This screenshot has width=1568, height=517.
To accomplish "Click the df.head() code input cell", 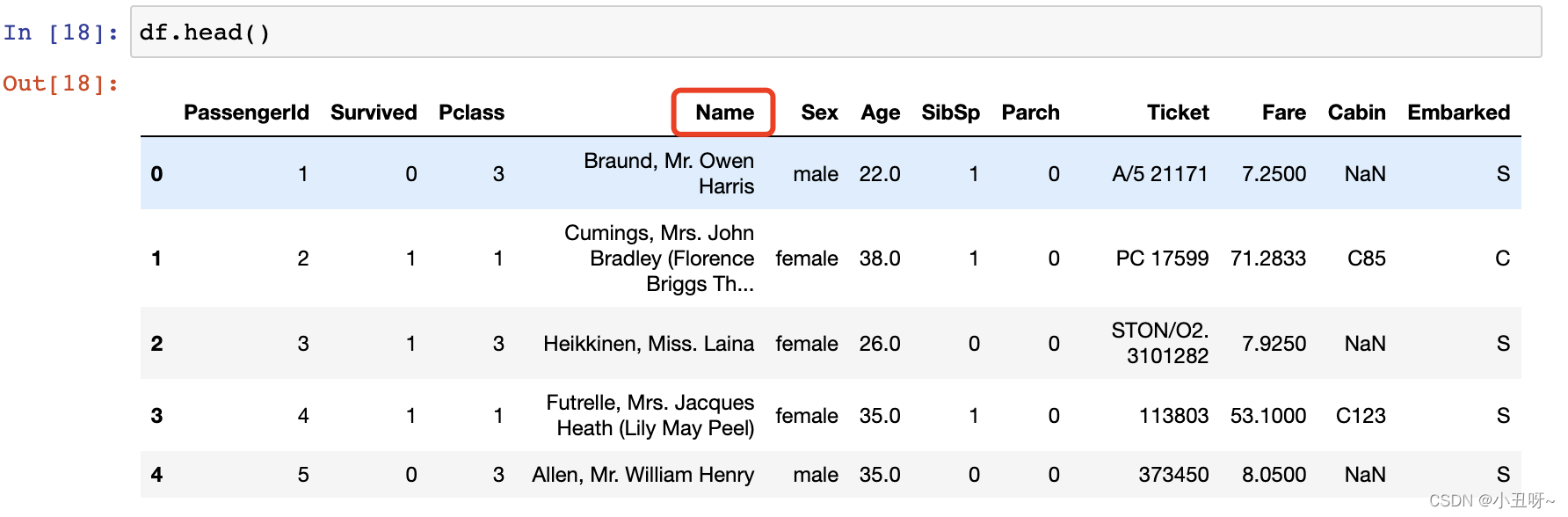I will tap(836, 33).
